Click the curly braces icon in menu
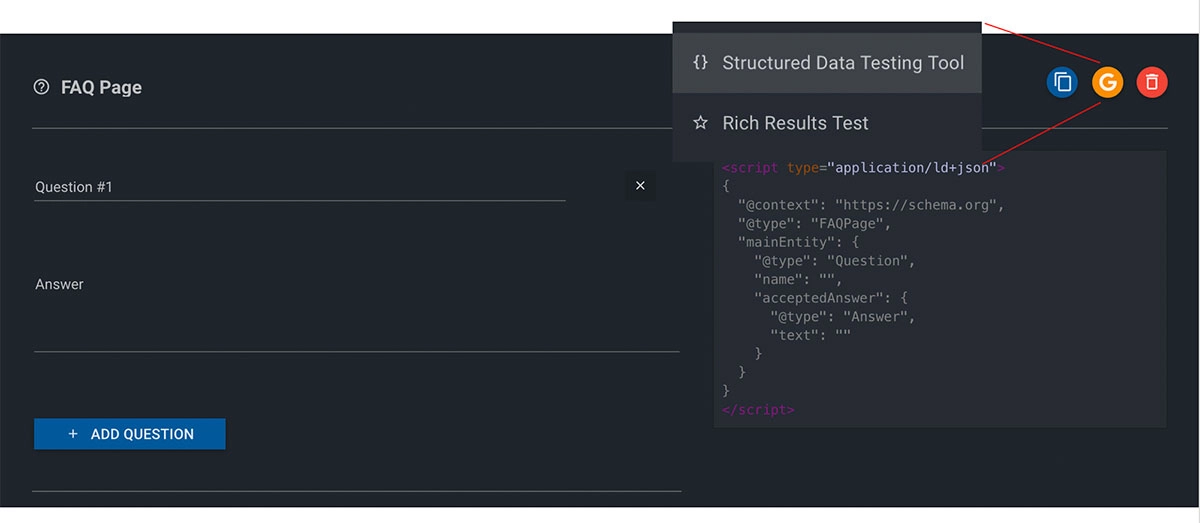 click(x=701, y=62)
